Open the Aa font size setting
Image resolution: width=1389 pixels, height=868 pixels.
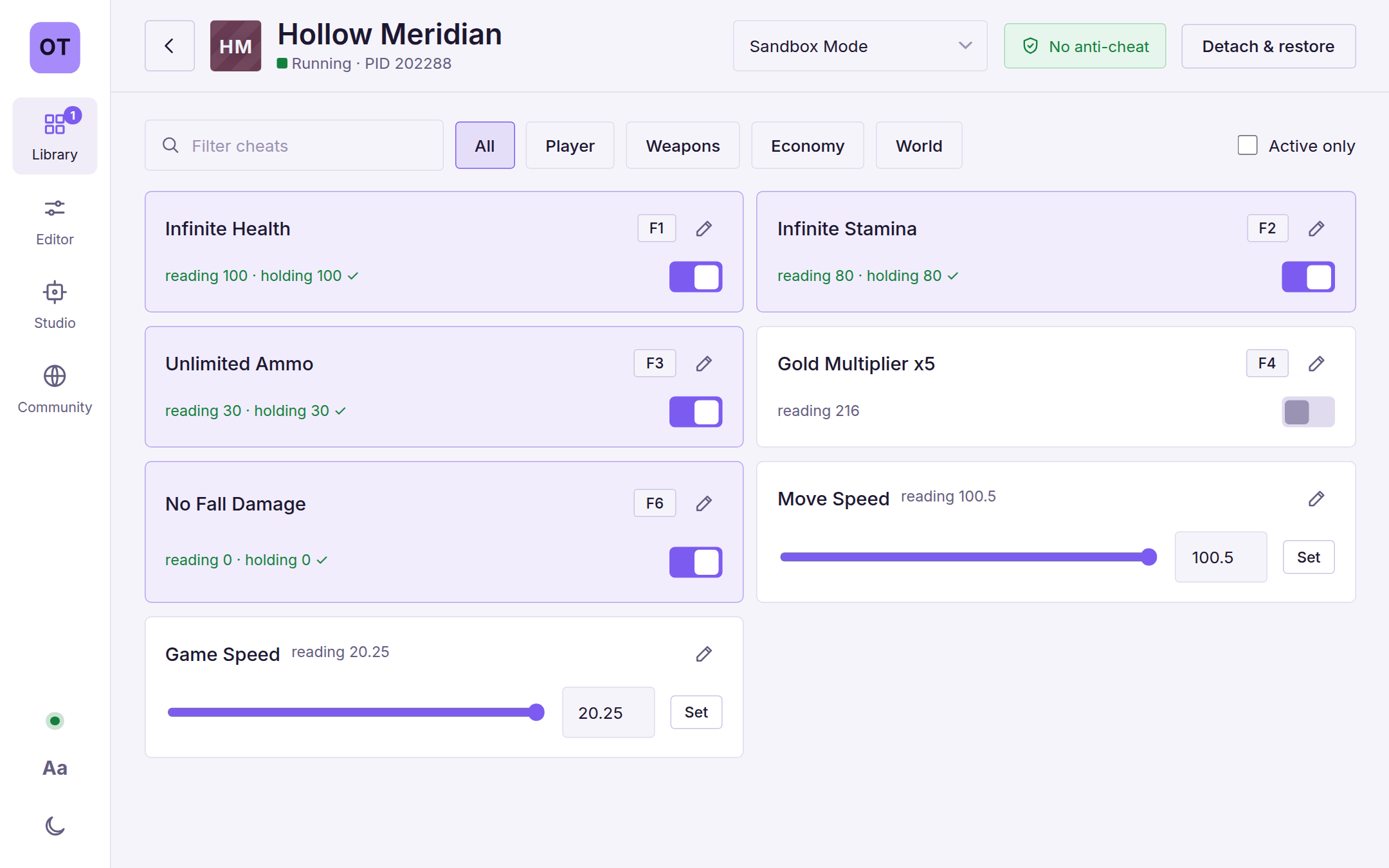pos(55,768)
